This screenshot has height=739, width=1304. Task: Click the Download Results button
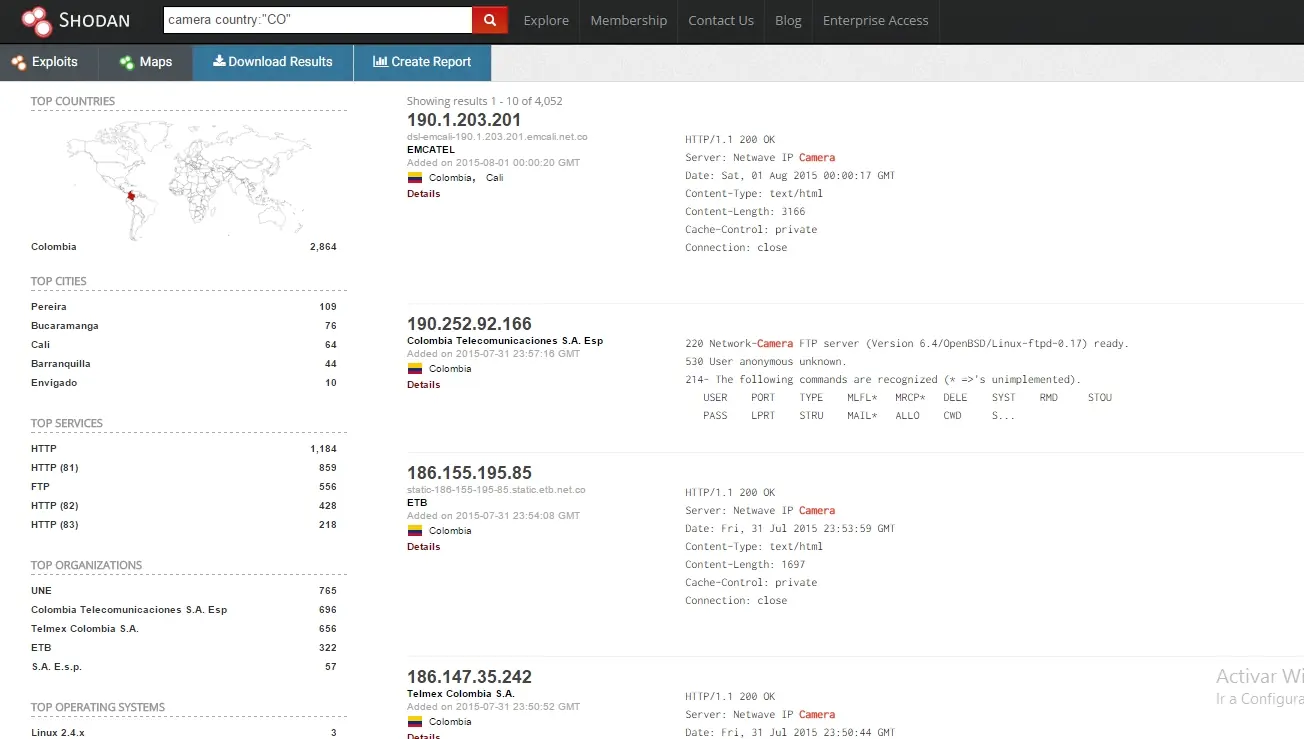[273, 62]
